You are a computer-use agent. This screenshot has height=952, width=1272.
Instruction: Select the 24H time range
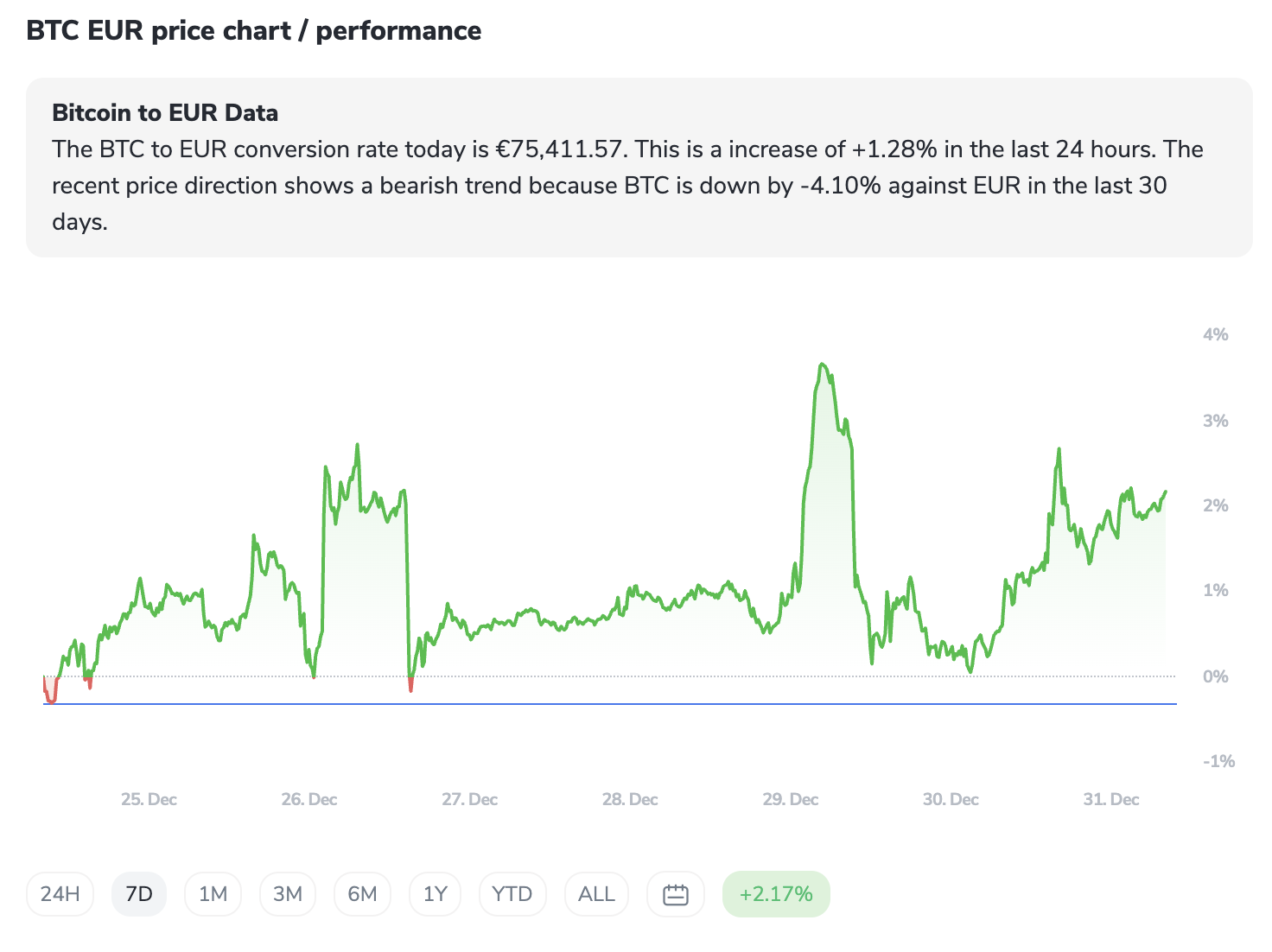[x=60, y=894]
